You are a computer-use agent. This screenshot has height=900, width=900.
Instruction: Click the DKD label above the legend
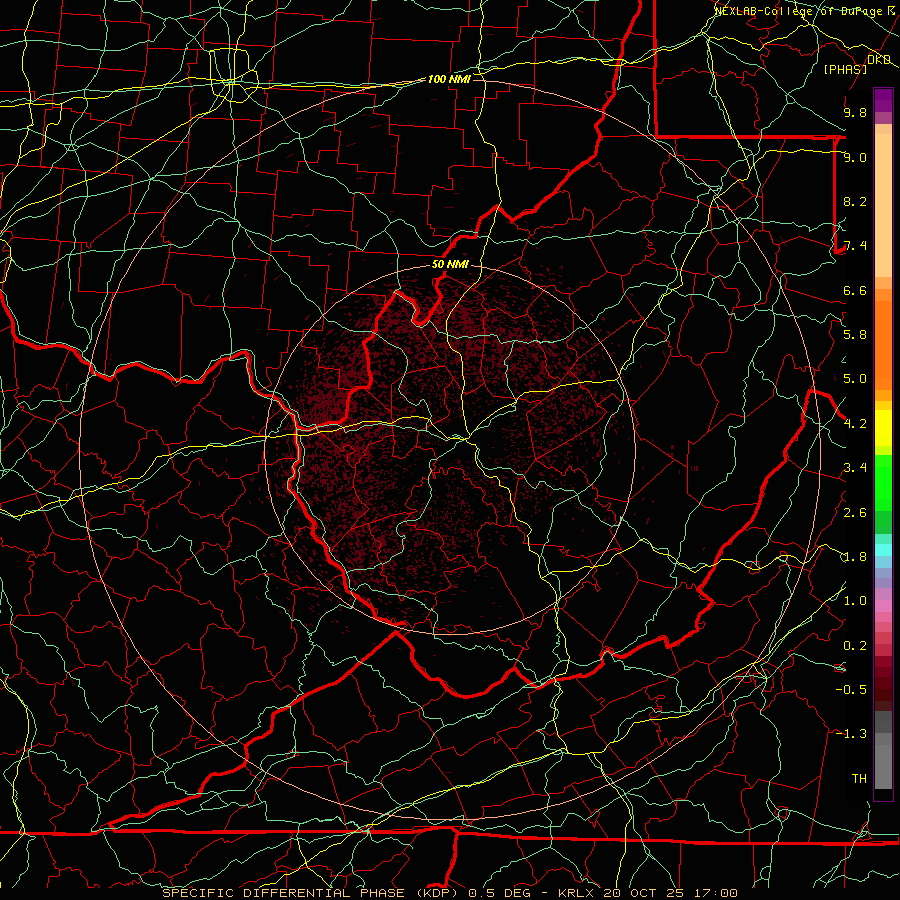click(x=879, y=60)
